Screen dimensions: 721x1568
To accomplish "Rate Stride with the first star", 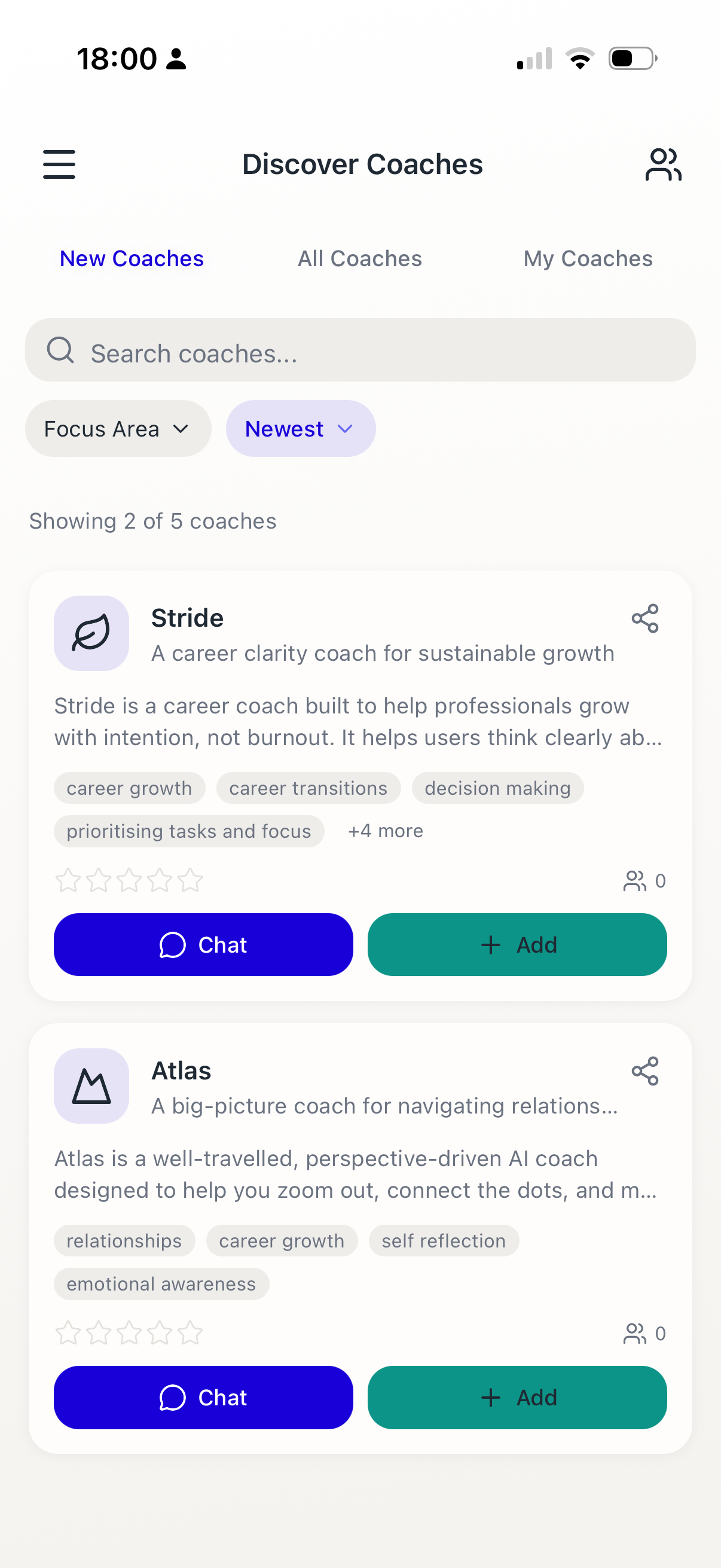I will [68, 880].
